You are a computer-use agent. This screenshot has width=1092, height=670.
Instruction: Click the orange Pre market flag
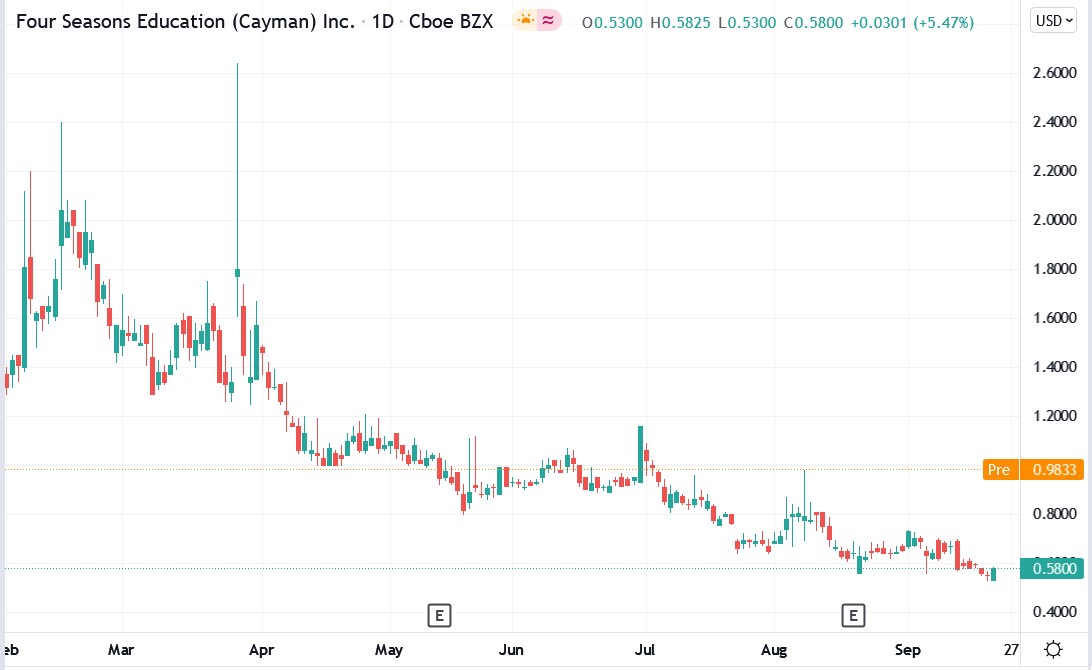999,469
